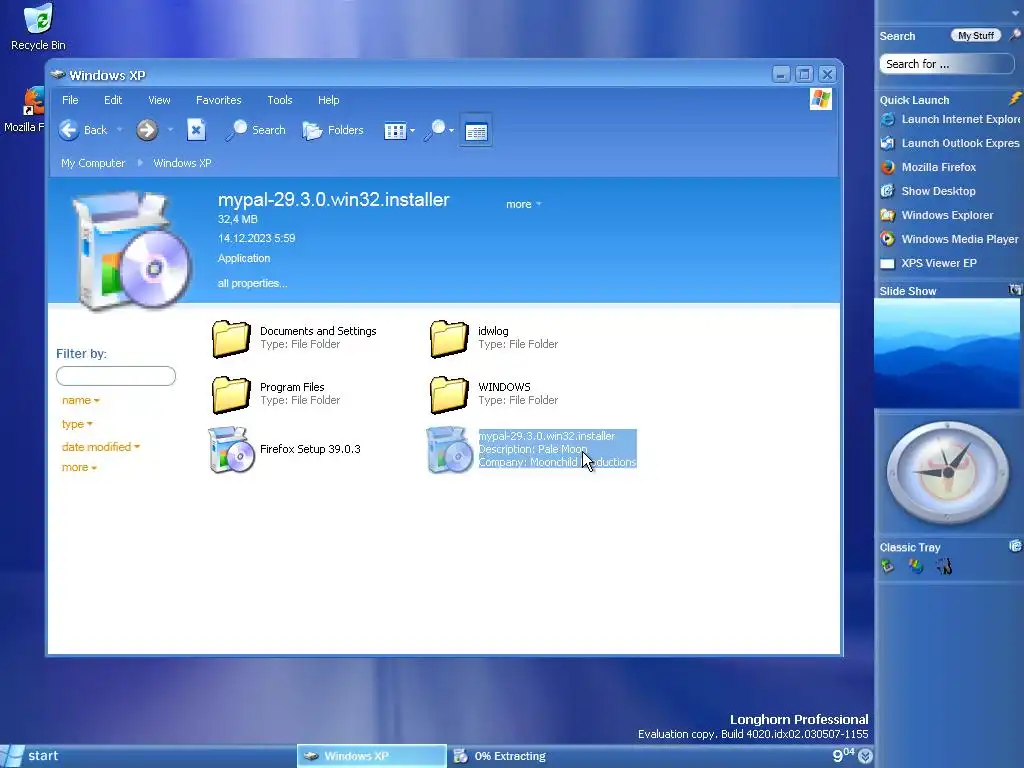Navigate to My Computer breadcrumb

pyautogui.click(x=93, y=163)
